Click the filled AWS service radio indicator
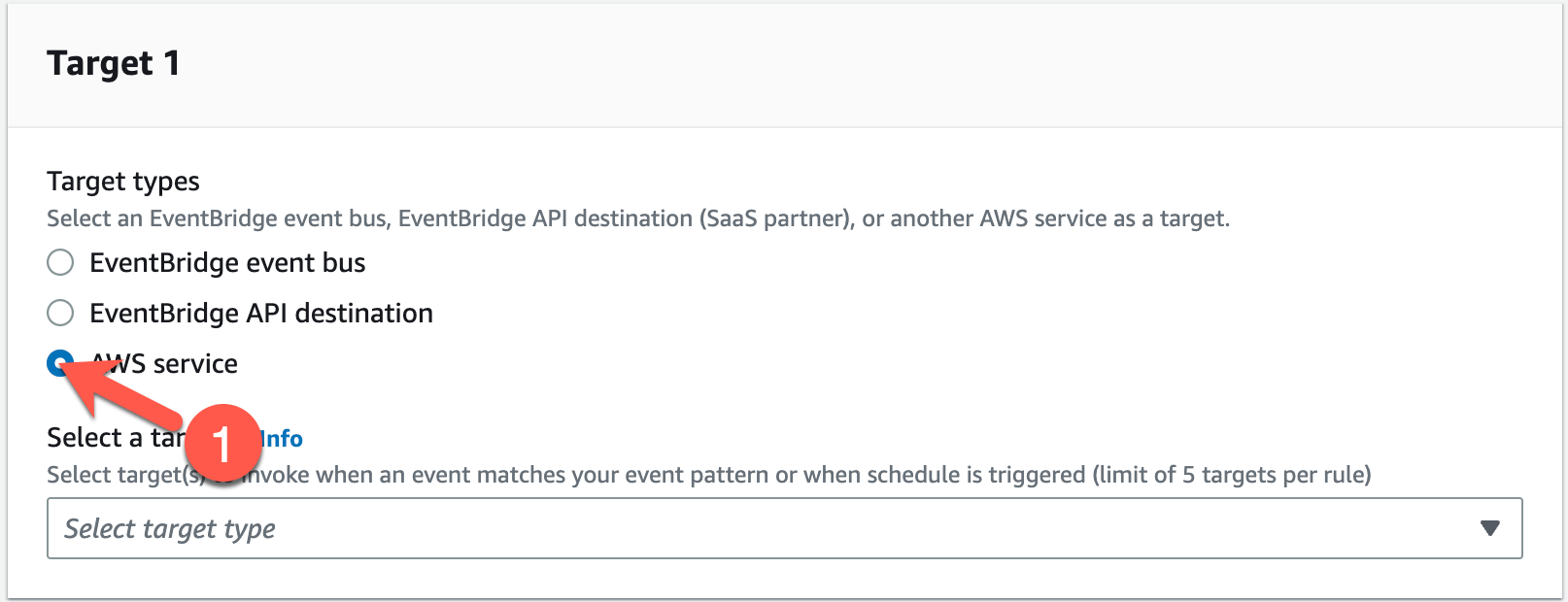This screenshot has height=602, width=1568. point(59,363)
